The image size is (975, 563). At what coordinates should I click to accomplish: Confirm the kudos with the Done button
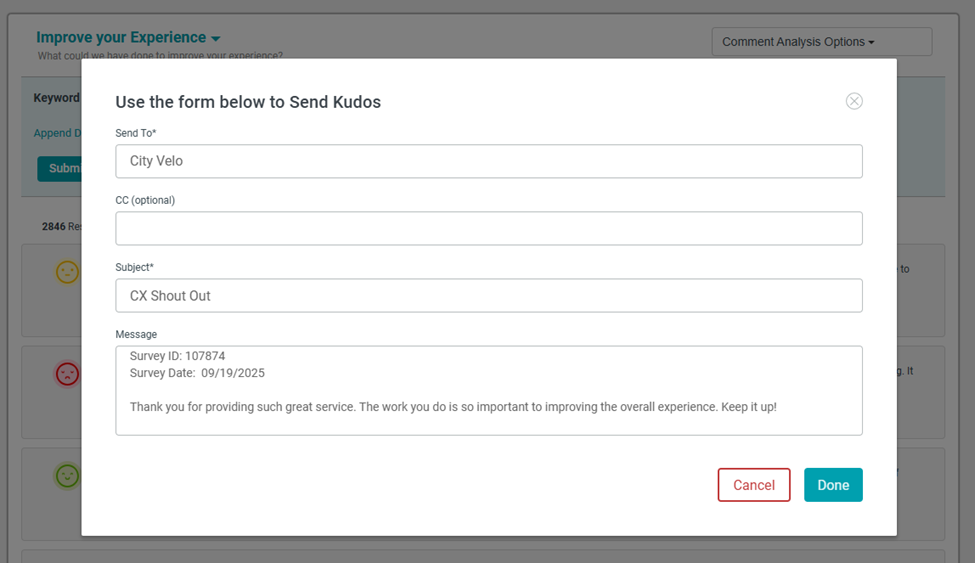[832, 485]
